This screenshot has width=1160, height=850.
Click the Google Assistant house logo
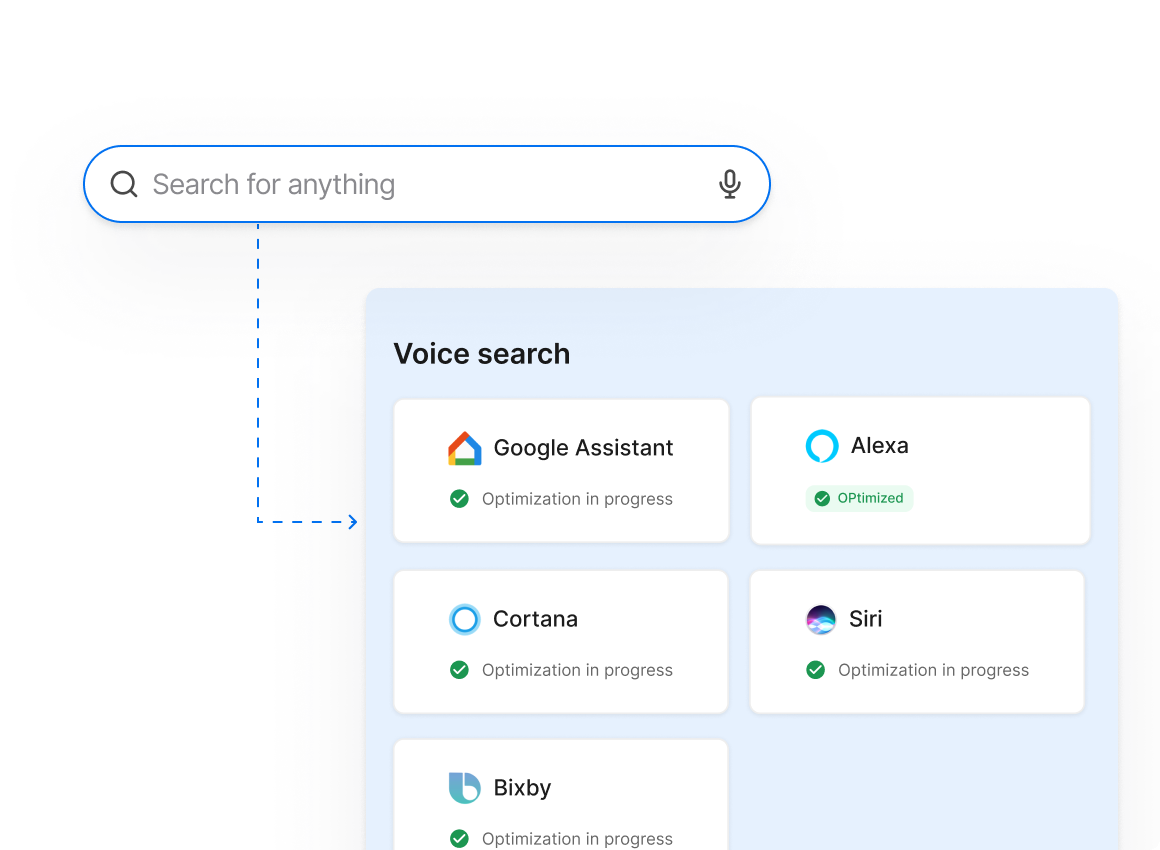pos(465,448)
